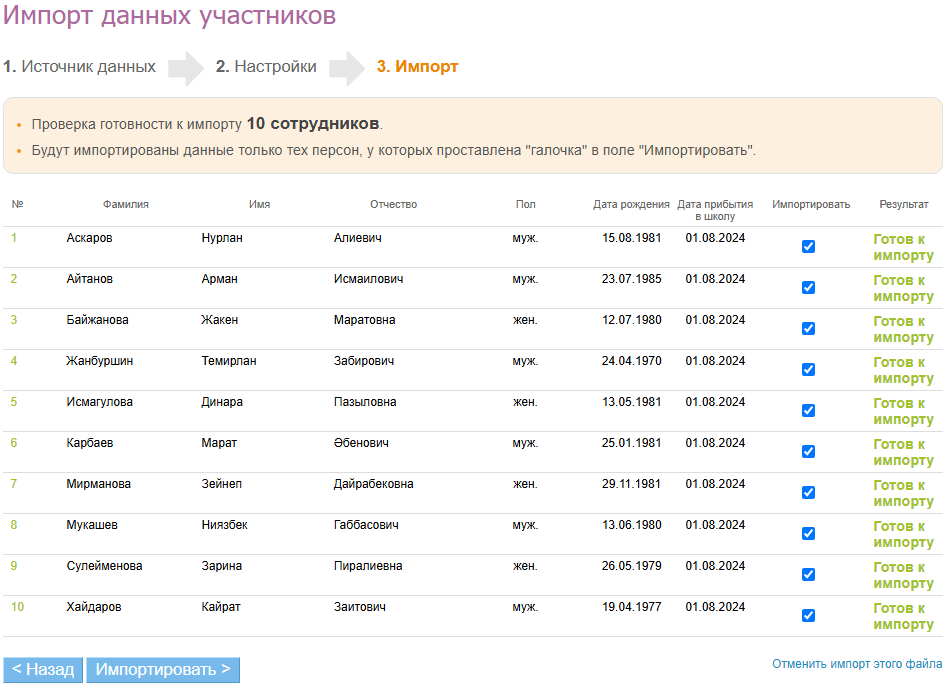
Task: Uncheck import checkbox for Карбаев Марат
Action: (808, 452)
